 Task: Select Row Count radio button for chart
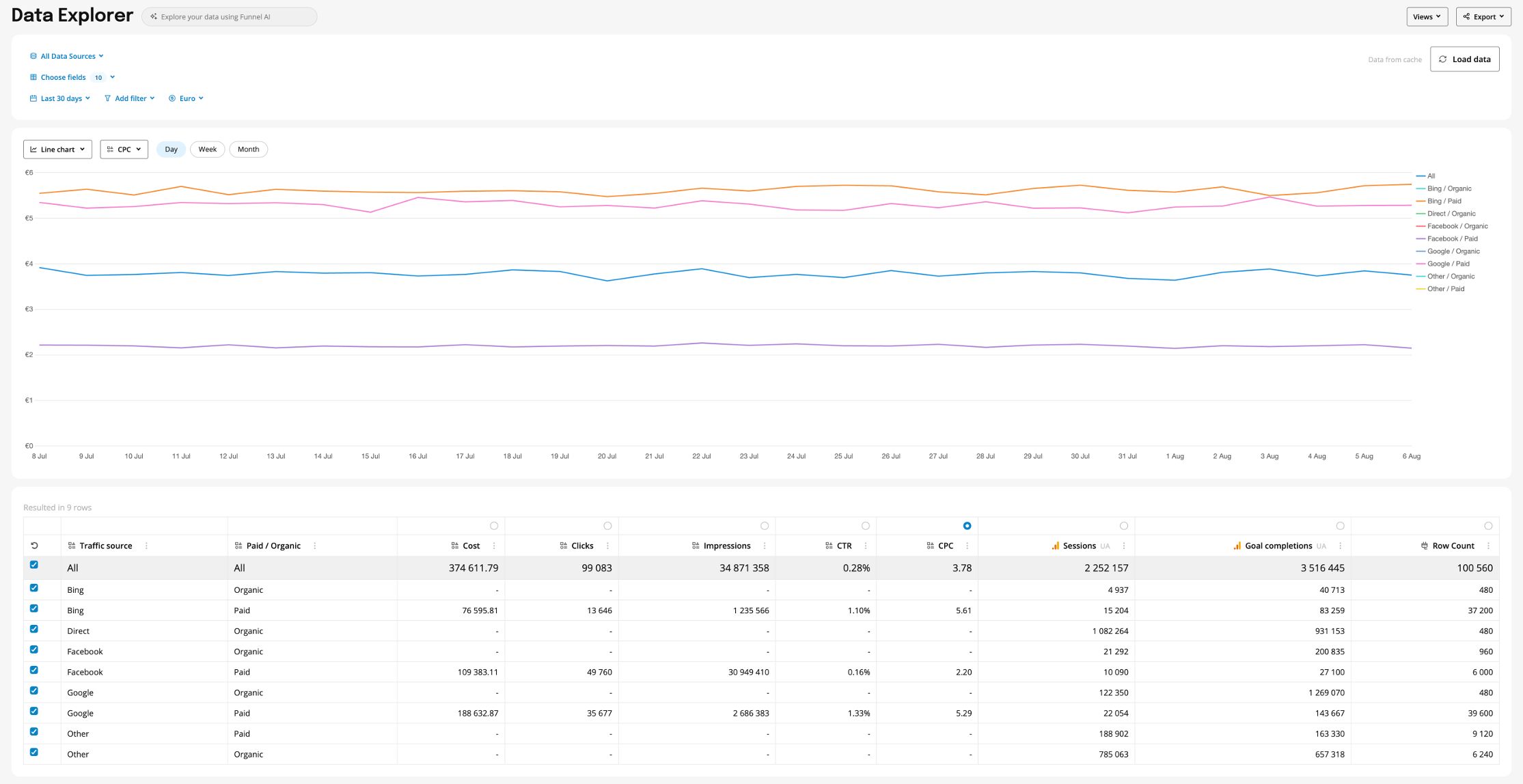click(x=1488, y=526)
